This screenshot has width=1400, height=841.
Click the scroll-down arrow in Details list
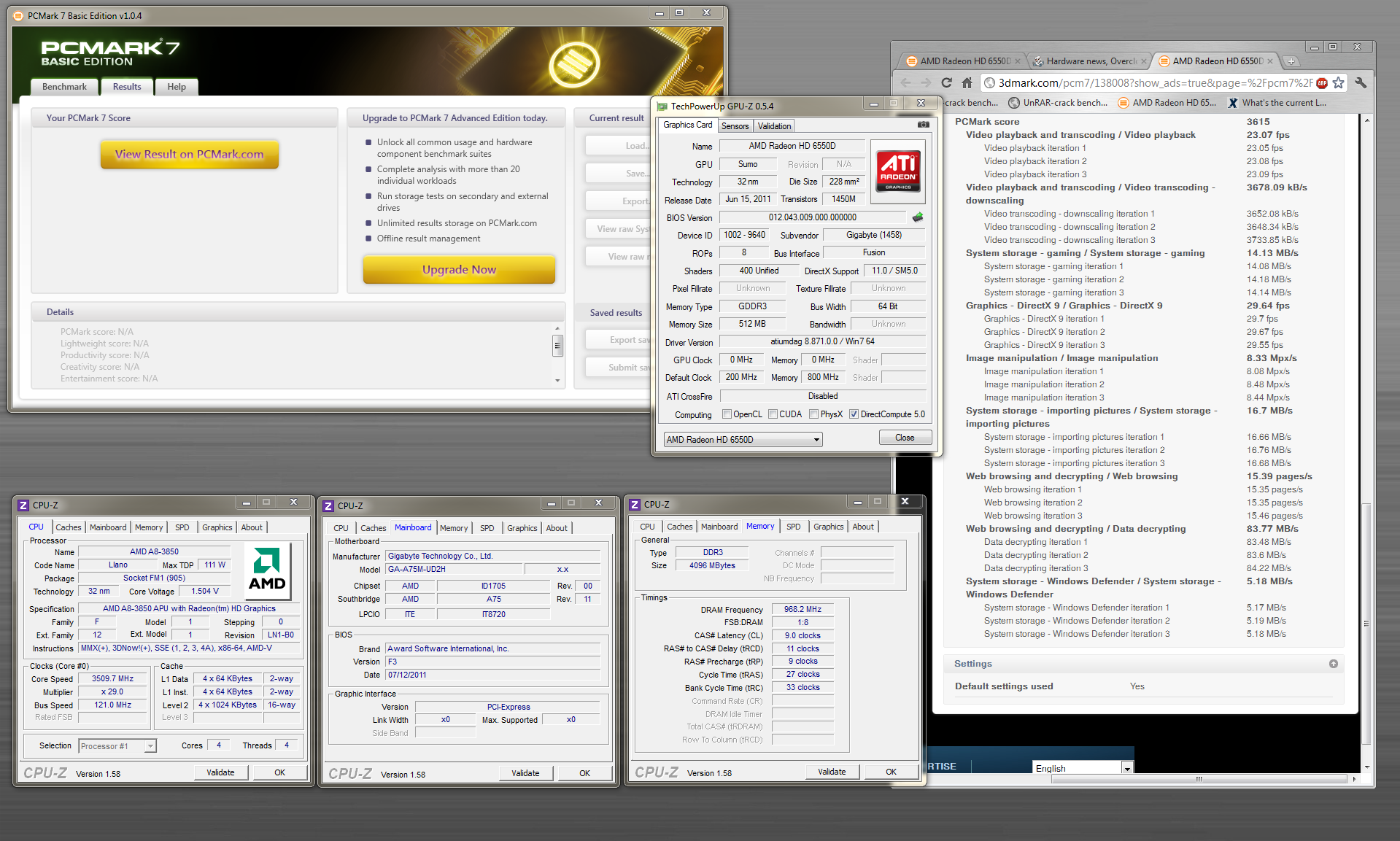click(x=557, y=381)
